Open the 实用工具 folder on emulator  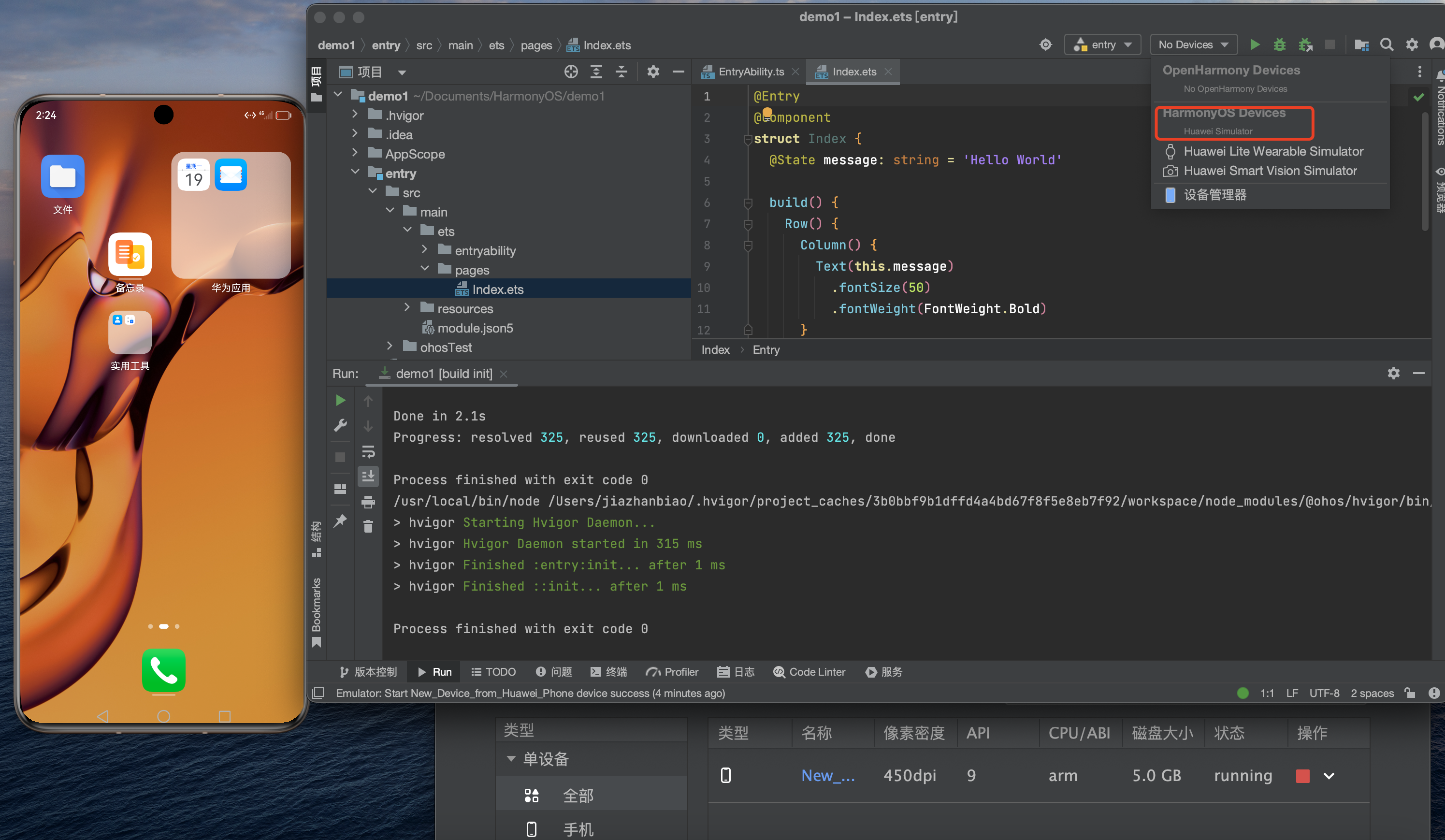pos(130,333)
